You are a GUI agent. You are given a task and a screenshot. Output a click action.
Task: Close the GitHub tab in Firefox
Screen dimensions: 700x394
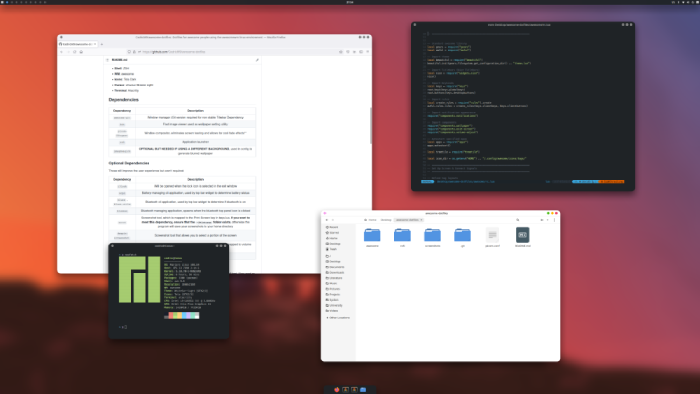pyautogui.click(x=95, y=44)
